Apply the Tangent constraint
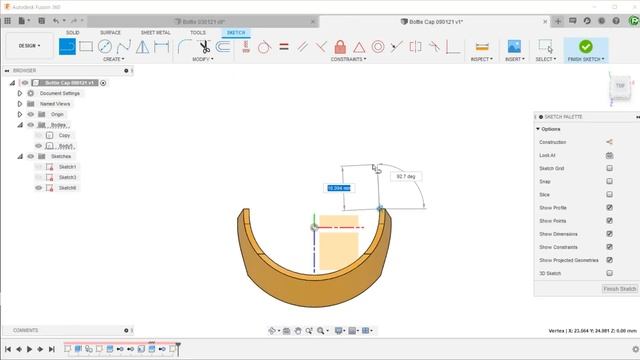The height and width of the screenshot is (360, 640). pyautogui.click(x=264, y=47)
